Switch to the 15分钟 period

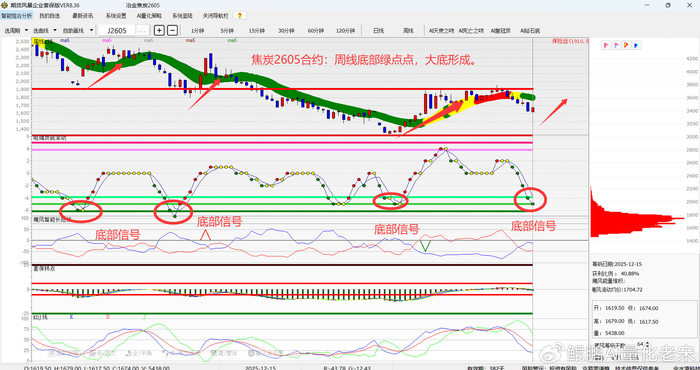tap(256, 31)
